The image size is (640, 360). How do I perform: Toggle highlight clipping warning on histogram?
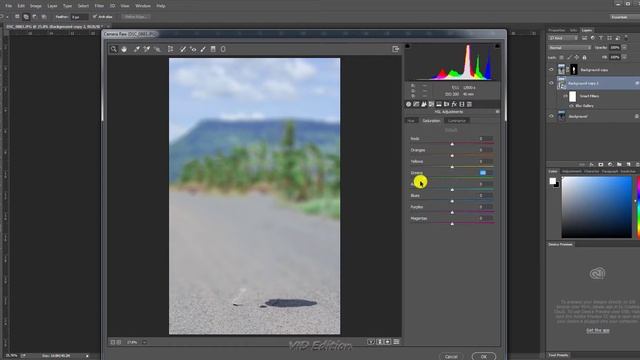(497, 46)
